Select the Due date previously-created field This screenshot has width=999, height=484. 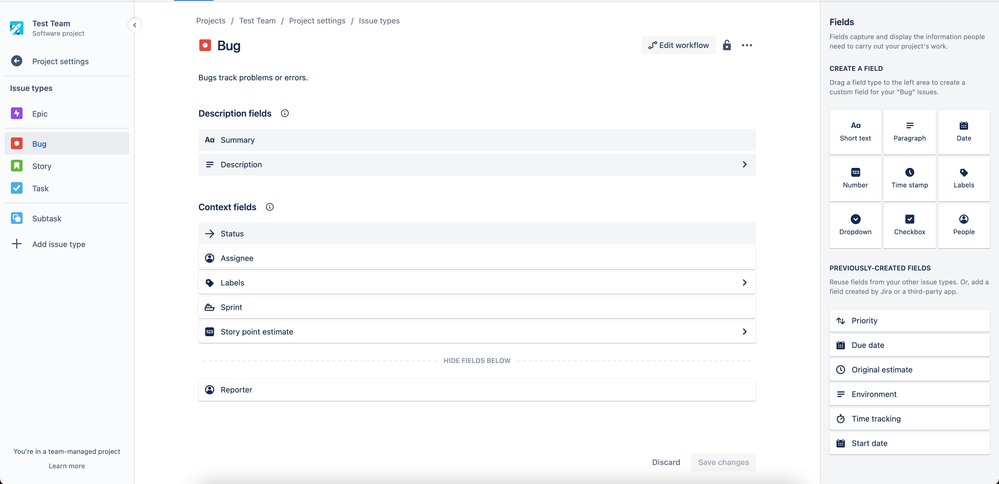click(x=909, y=345)
